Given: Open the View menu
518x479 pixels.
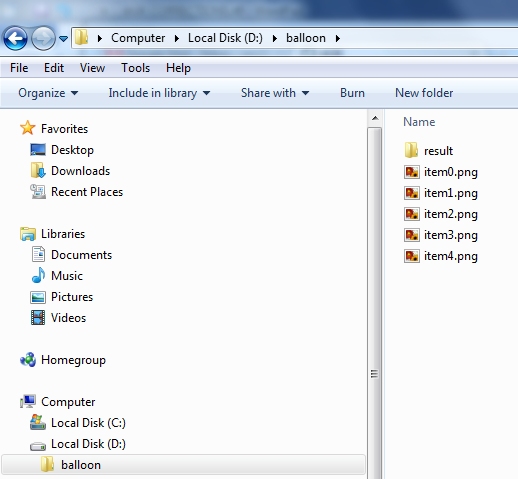Looking at the screenshot, I should point(92,68).
